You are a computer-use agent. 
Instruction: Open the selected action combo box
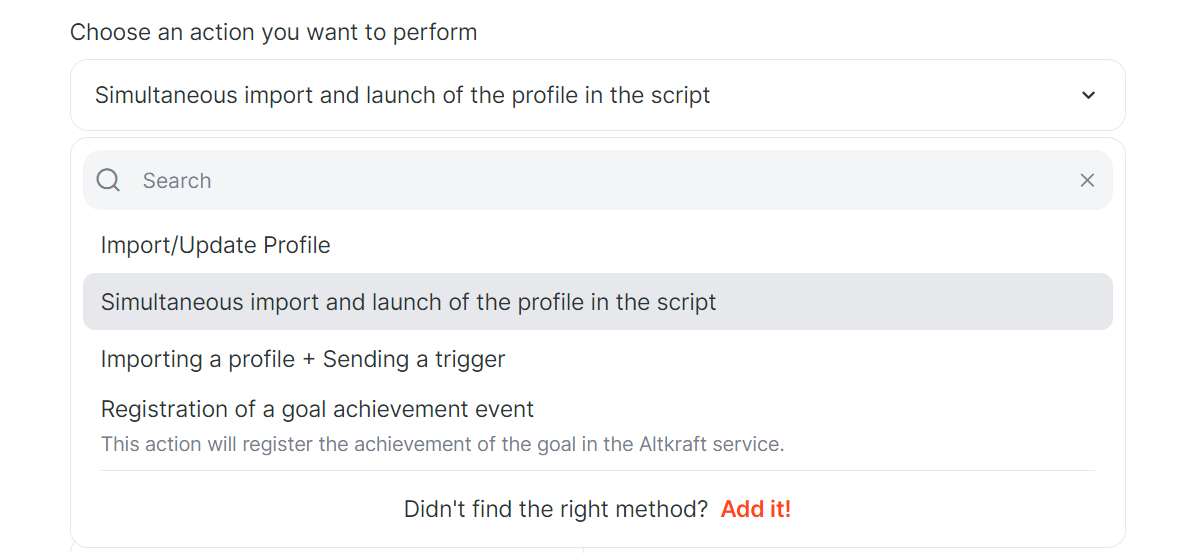click(x=597, y=95)
